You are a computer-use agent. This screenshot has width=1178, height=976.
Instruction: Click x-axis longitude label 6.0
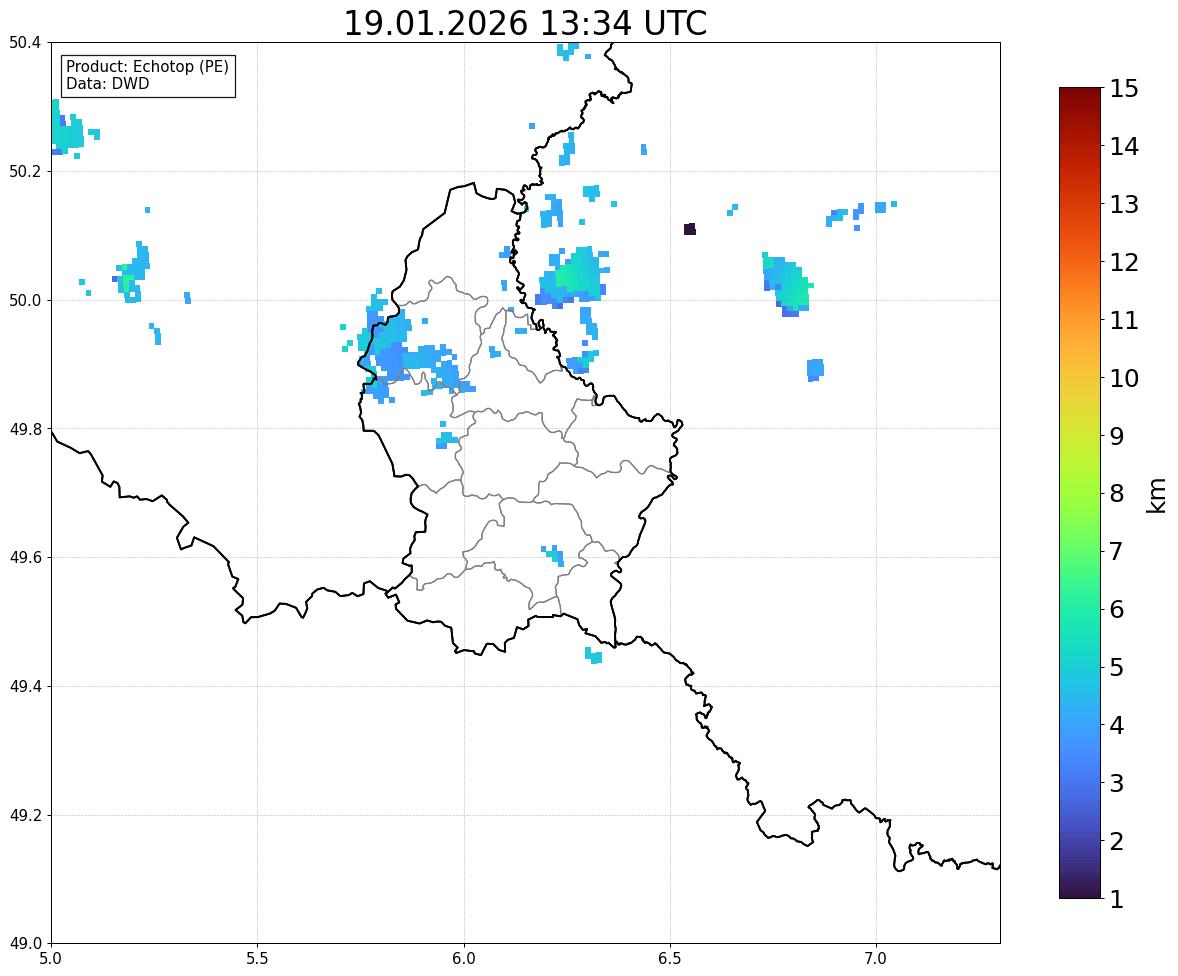pyautogui.click(x=464, y=959)
